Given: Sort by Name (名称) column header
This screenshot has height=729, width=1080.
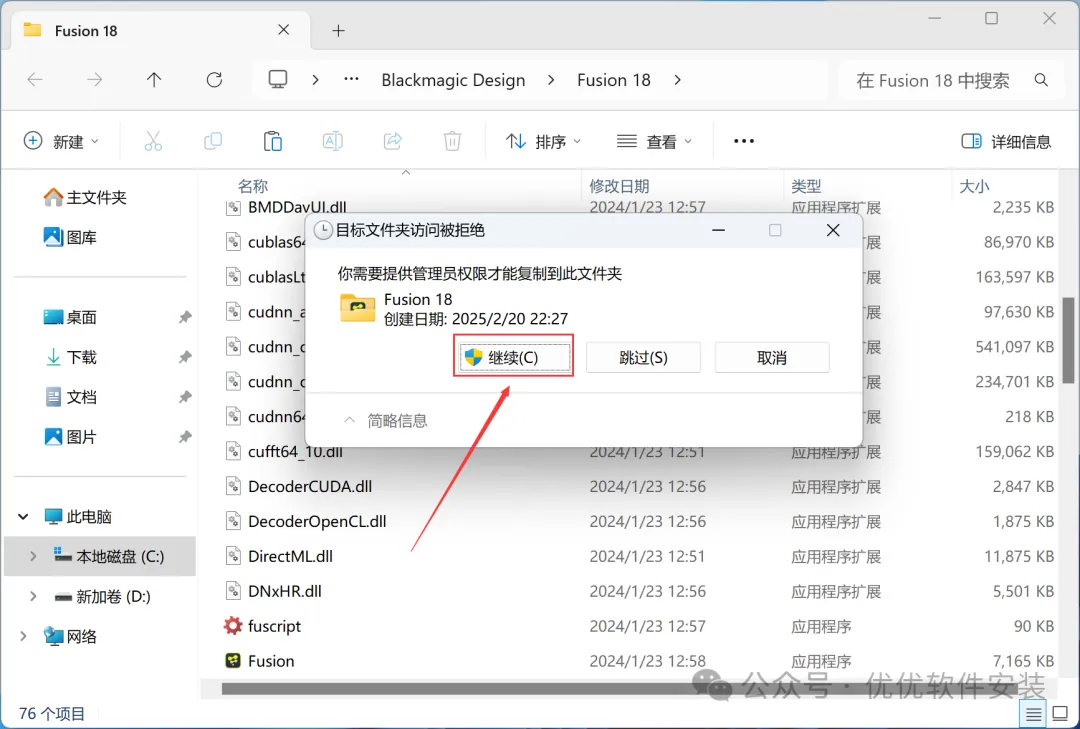Looking at the screenshot, I should (253, 186).
